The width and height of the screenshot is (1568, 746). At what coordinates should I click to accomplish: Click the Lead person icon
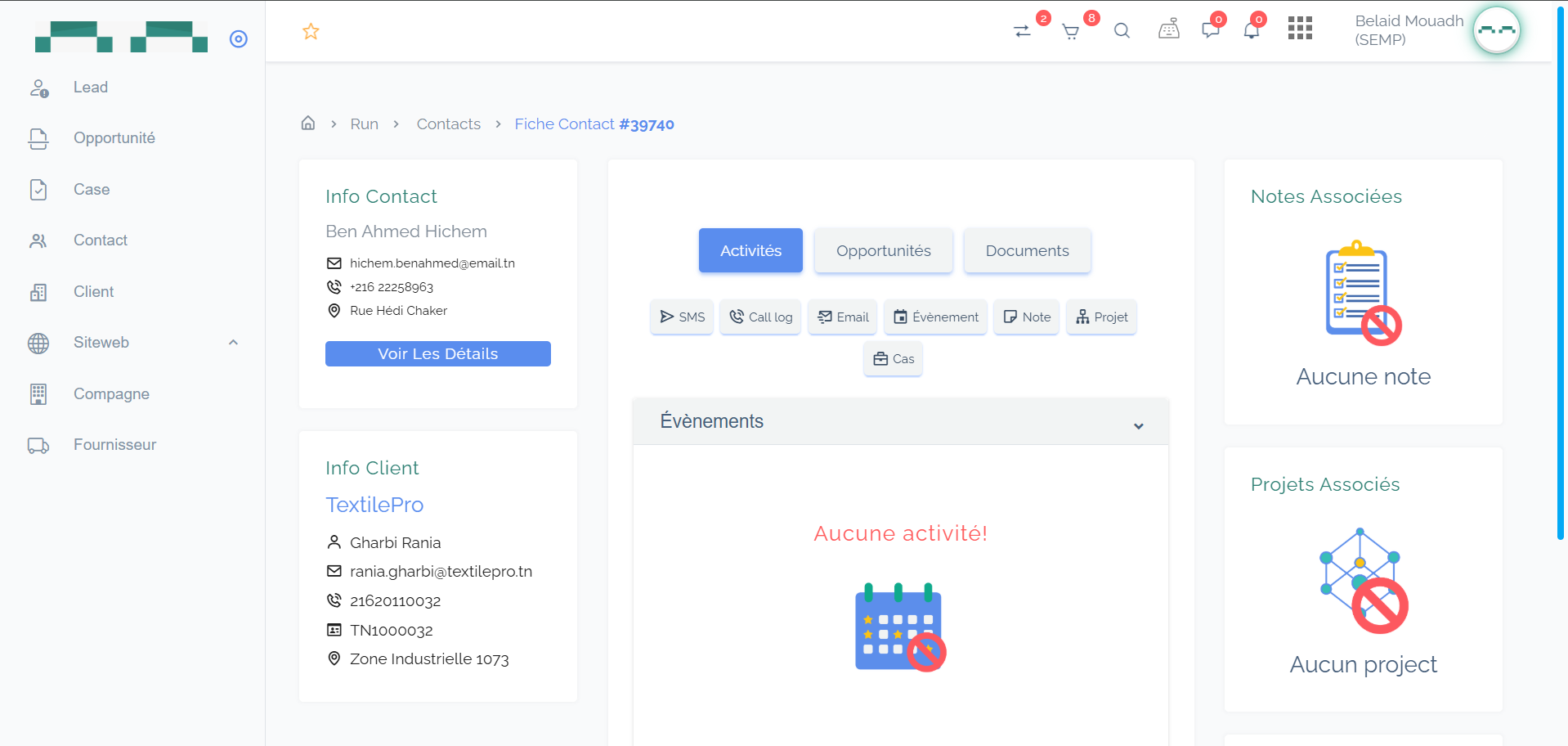38,88
